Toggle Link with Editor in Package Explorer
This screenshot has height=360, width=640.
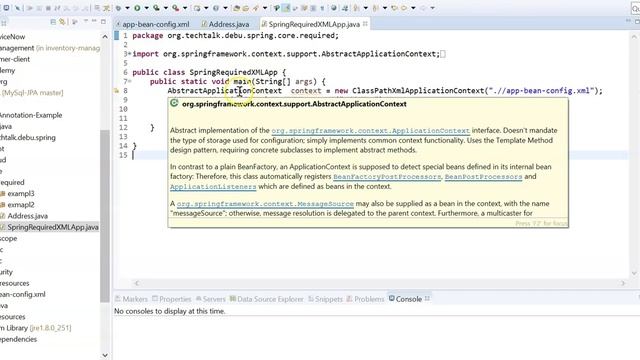(62, 22)
